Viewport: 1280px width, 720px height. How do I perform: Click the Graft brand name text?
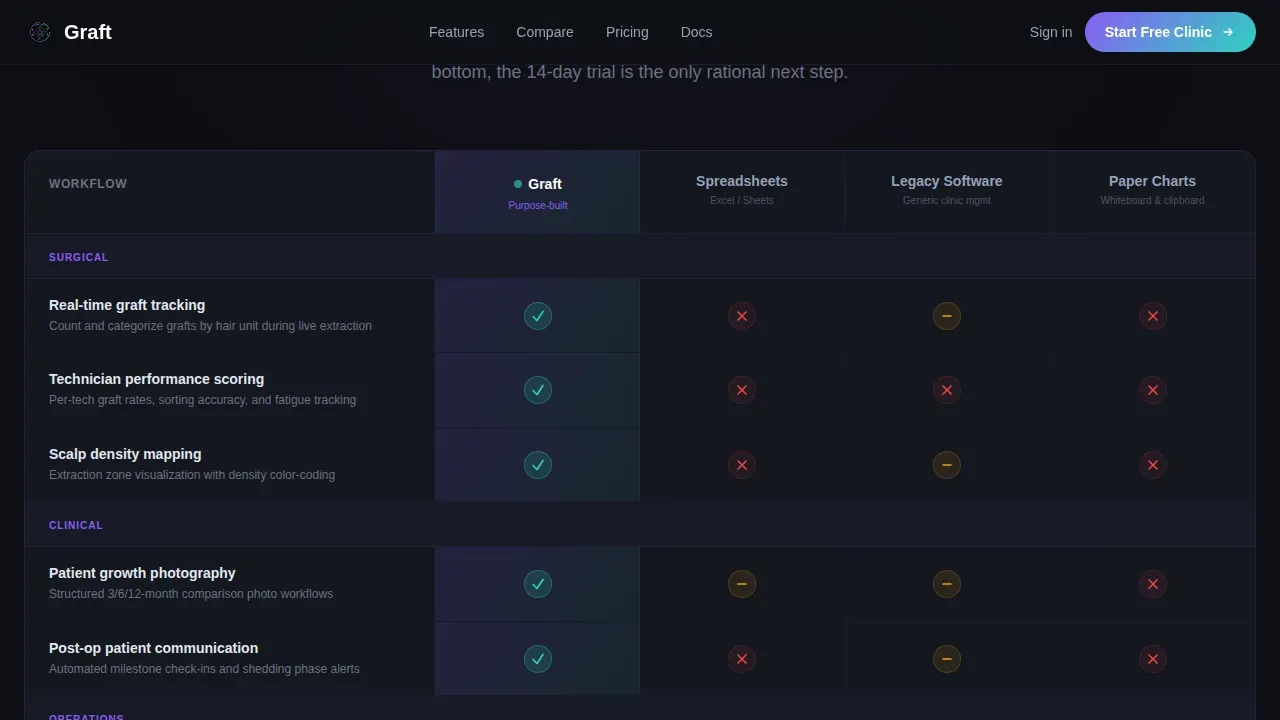[88, 32]
